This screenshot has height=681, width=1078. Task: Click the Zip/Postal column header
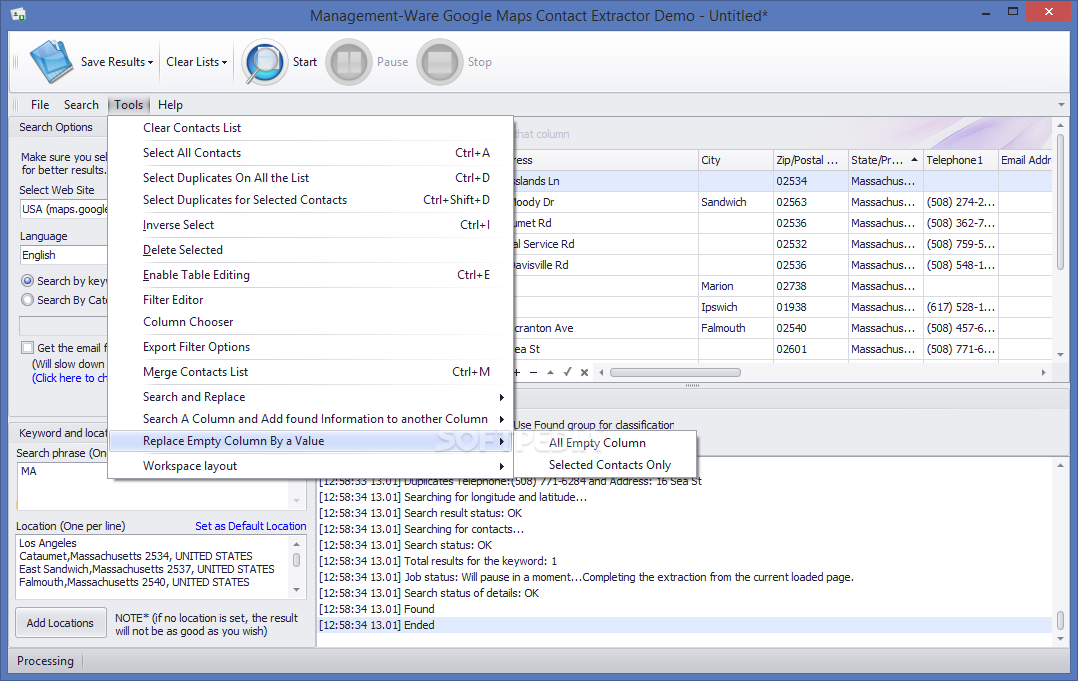click(x=811, y=159)
